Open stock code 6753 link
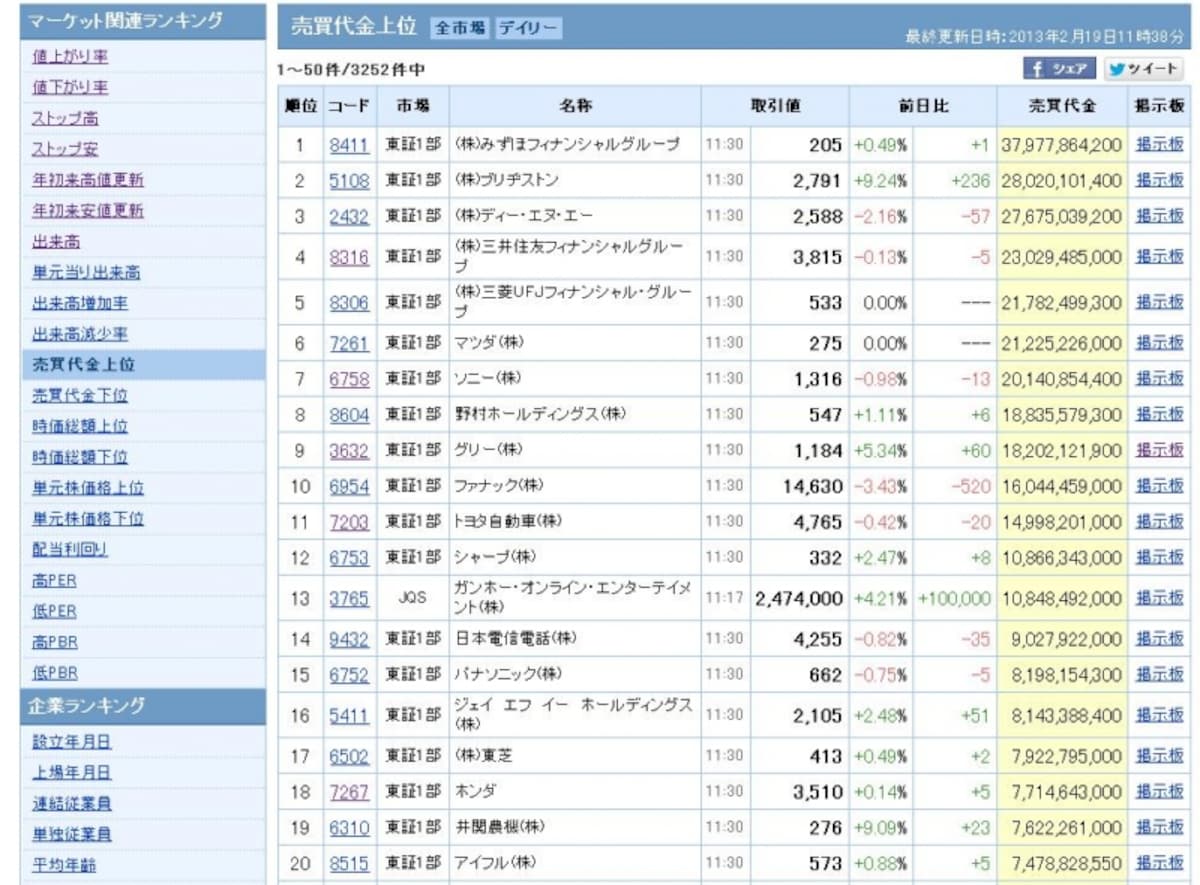1200x885 pixels. [349, 558]
